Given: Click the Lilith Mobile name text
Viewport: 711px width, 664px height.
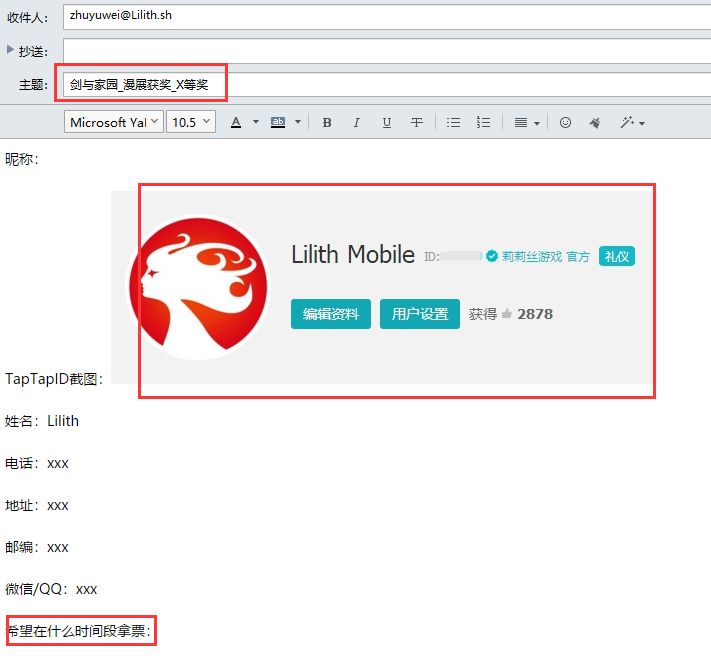Looking at the screenshot, I should pyautogui.click(x=353, y=254).
